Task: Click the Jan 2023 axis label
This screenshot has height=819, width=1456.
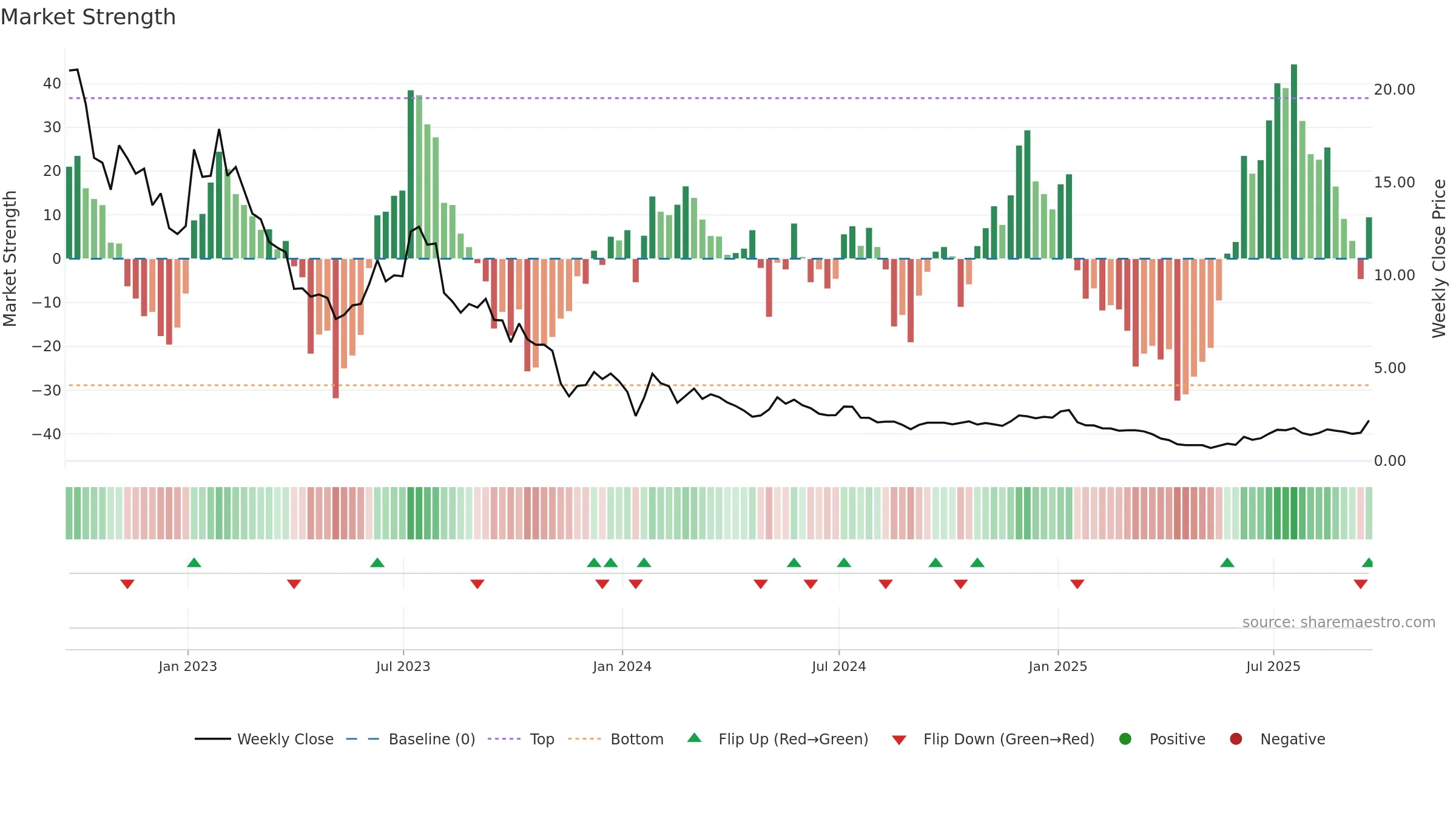Action: pyautogui.click(x=187, y=666)
